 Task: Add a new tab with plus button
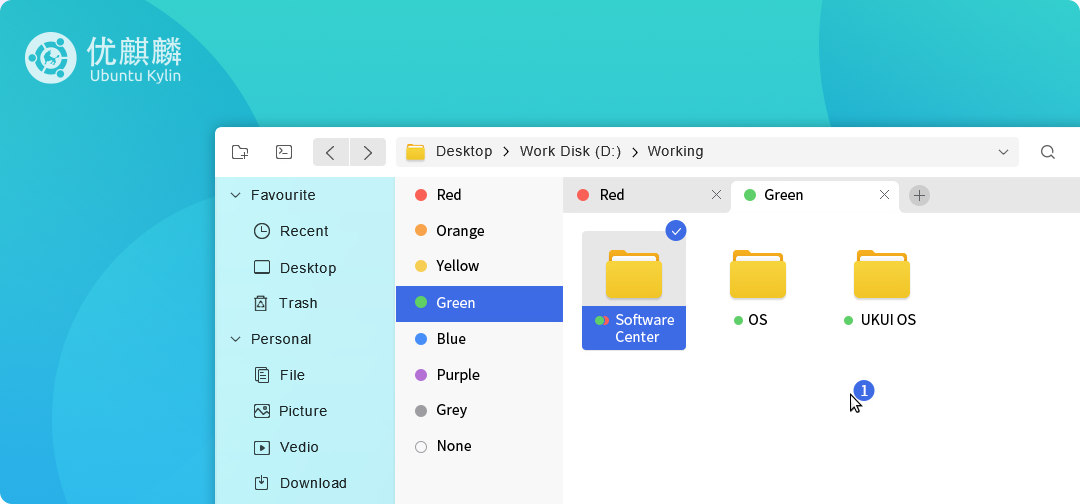point(919,195)
